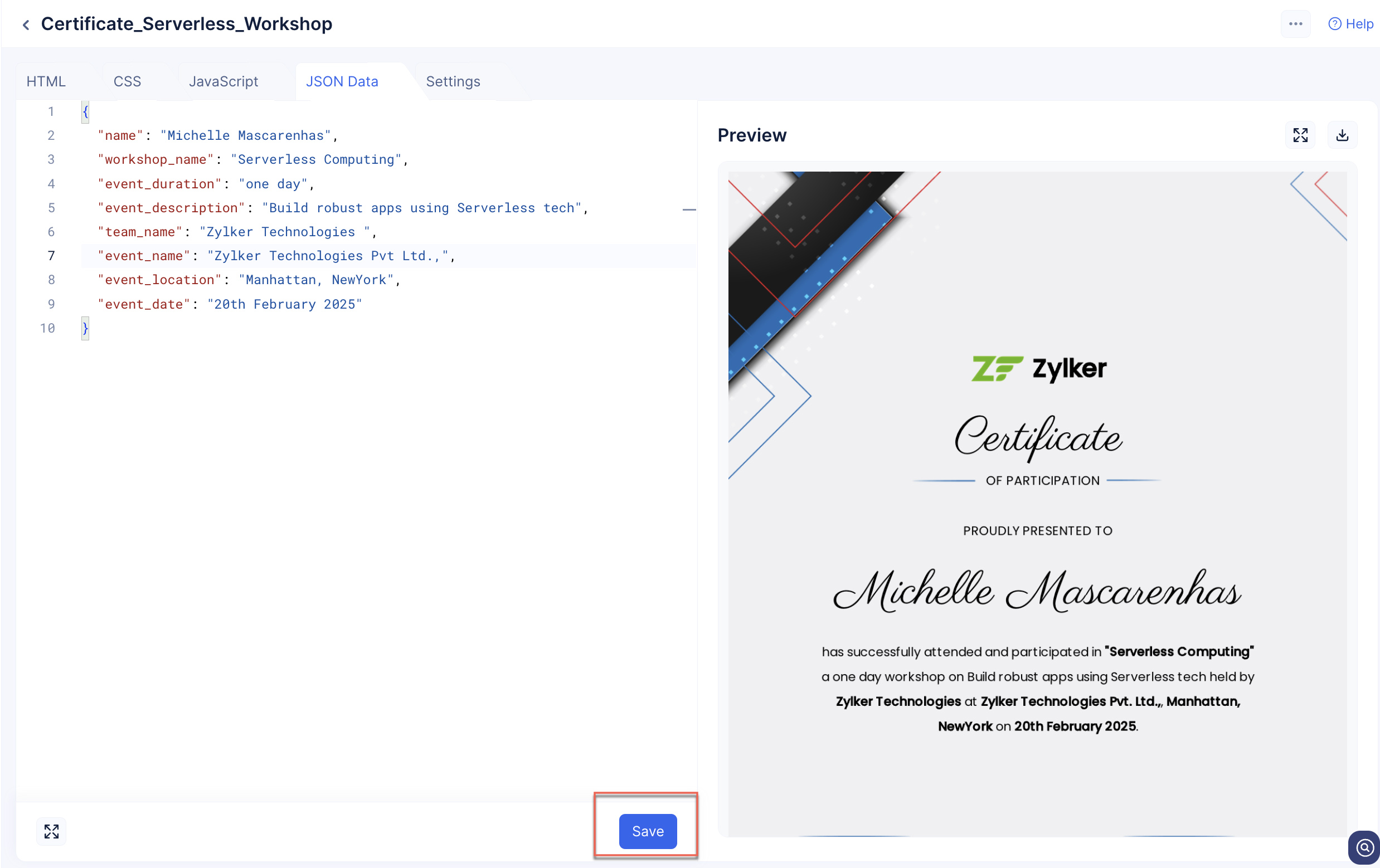This screenshot has height=868, width=1380.
Task: Expand the code editor to fullscreen
Action: (52, 831)
